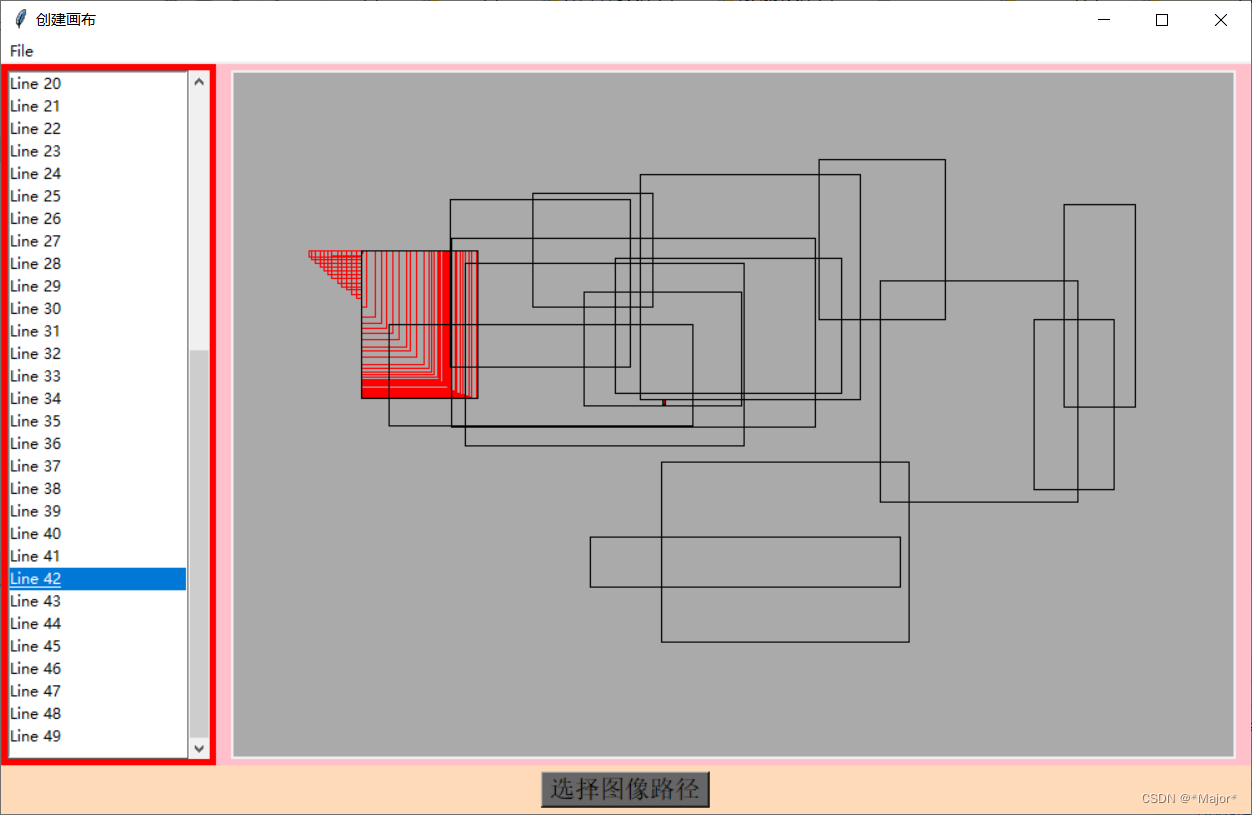
Task: Click the highlighted Line 42 entry
Action: pyautogui.click(x=97, y=579)
